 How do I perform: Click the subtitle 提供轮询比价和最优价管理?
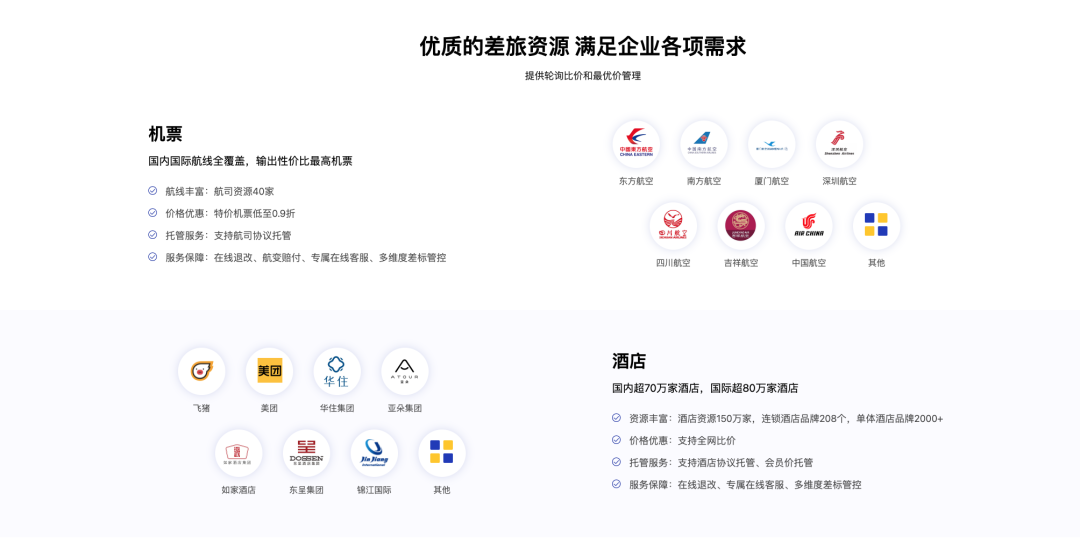583,76
